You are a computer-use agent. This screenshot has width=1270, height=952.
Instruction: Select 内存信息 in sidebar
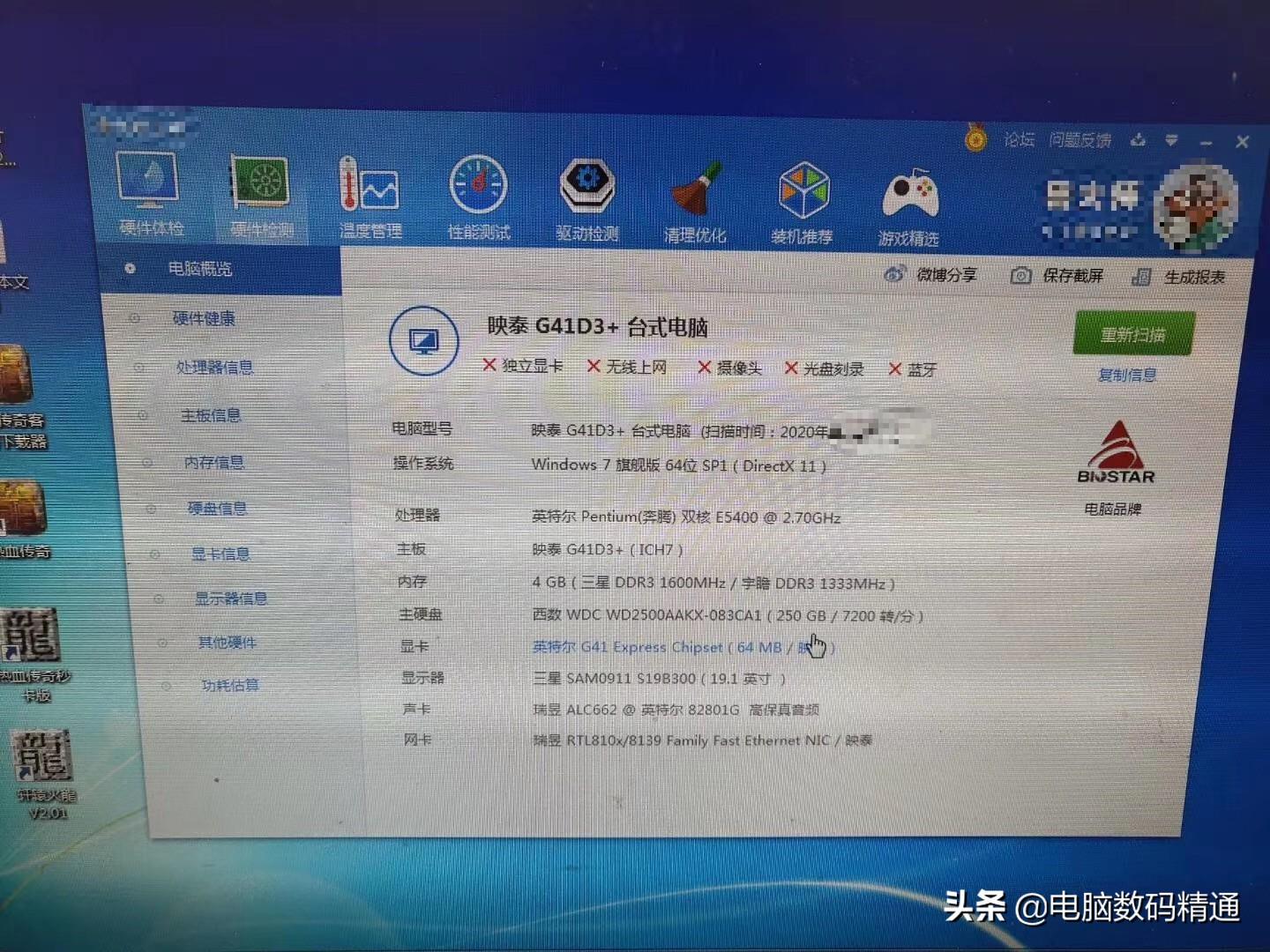(x=213, y=461)
